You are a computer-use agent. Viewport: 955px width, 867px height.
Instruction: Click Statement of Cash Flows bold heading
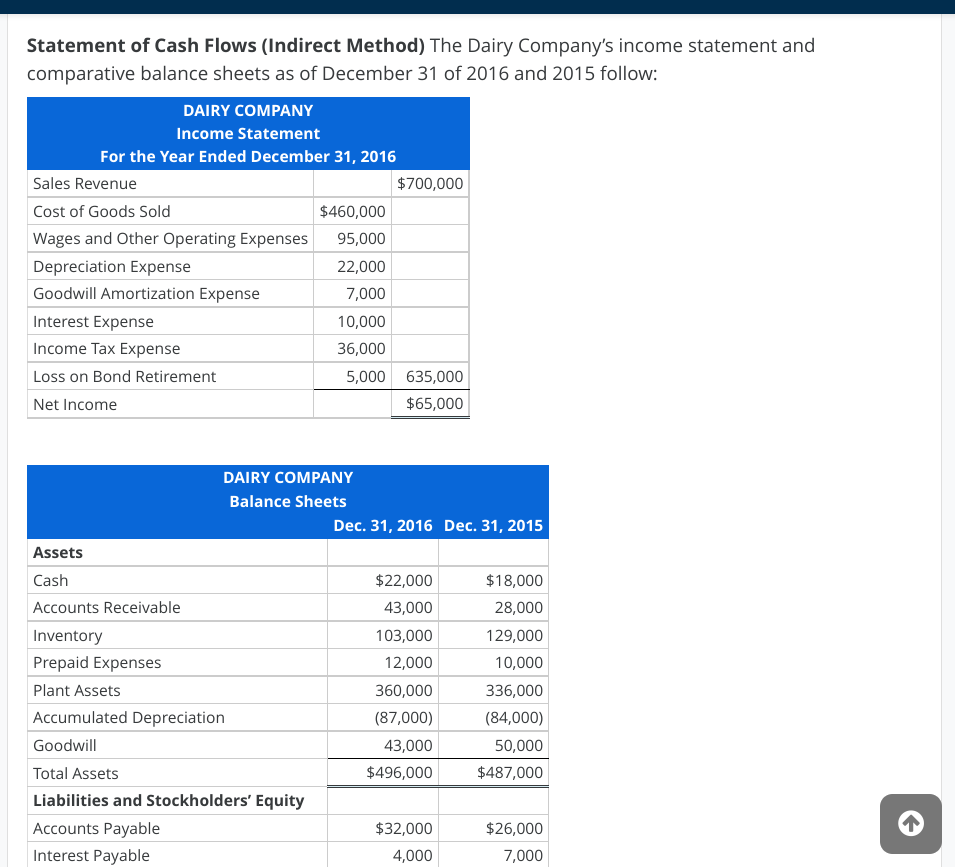[226, 46]
